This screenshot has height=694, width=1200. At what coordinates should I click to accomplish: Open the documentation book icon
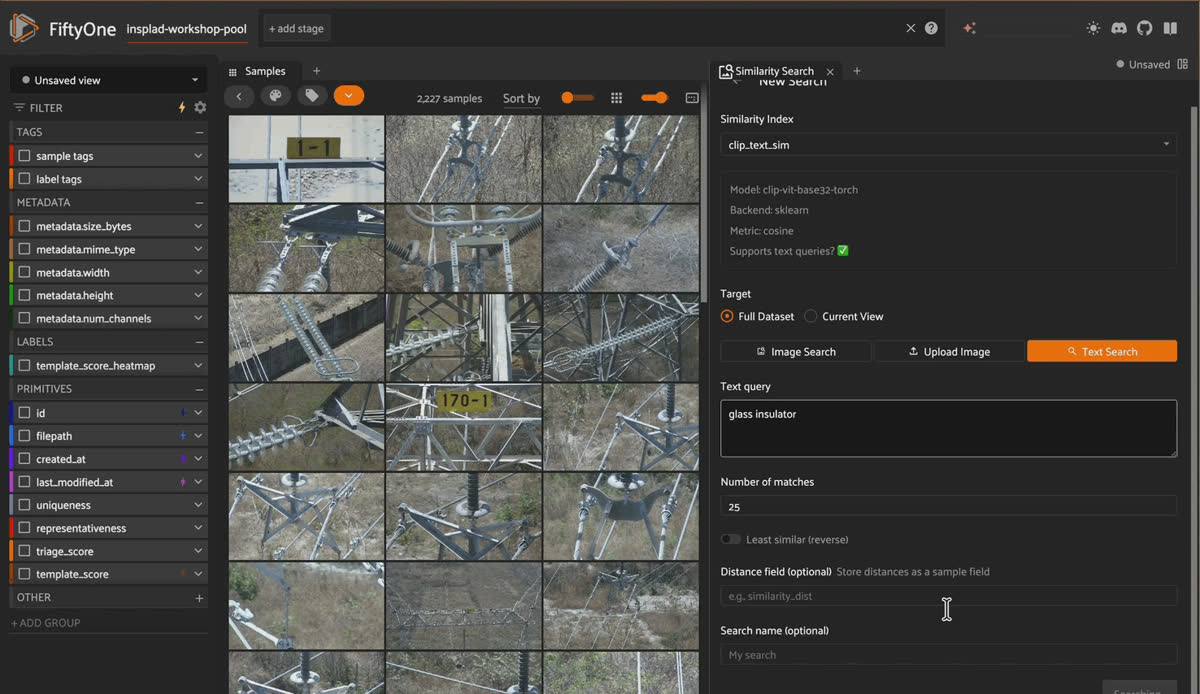[x=1171, y=28]
